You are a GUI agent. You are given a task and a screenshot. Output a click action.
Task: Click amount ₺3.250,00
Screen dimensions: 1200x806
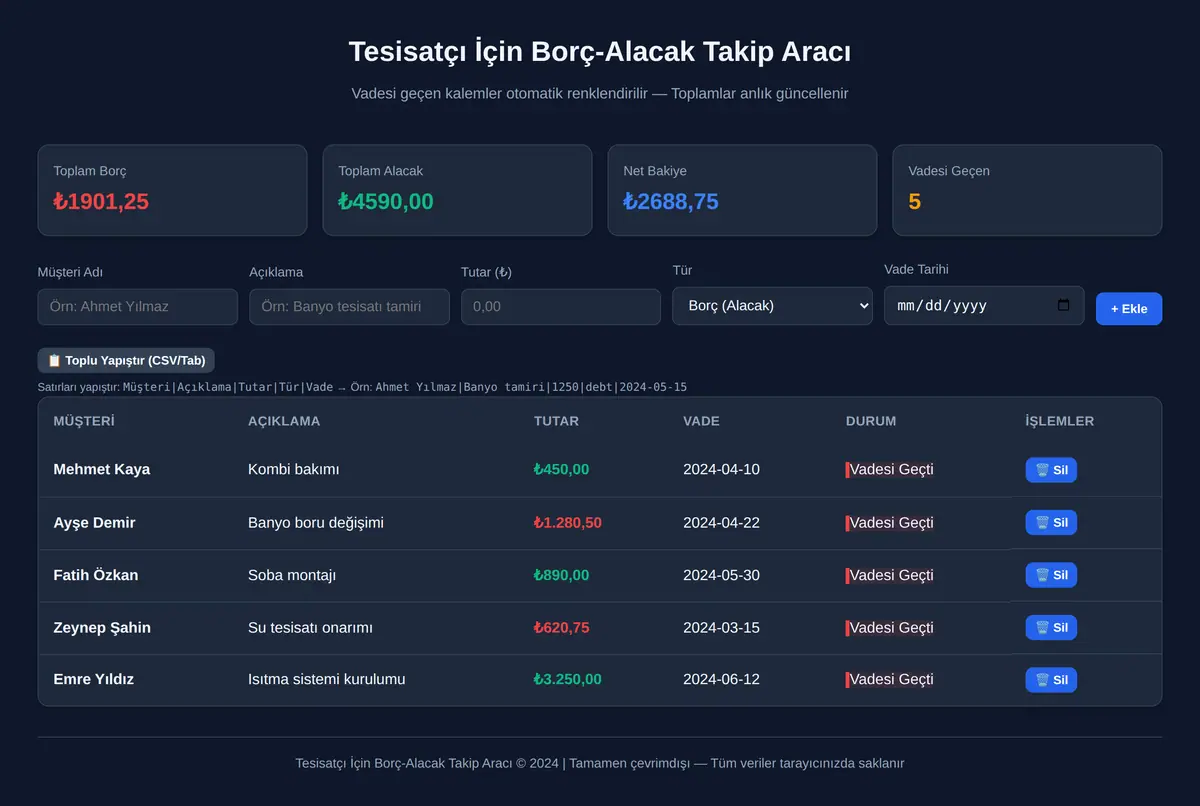pyautogui.click(x=568, y=680)
